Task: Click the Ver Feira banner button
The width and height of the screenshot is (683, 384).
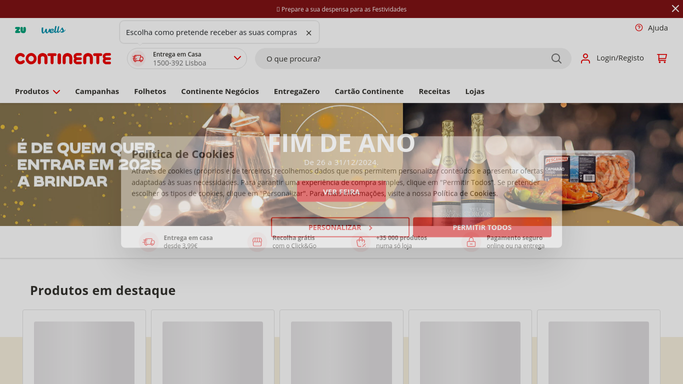Action: click(341, 192)
